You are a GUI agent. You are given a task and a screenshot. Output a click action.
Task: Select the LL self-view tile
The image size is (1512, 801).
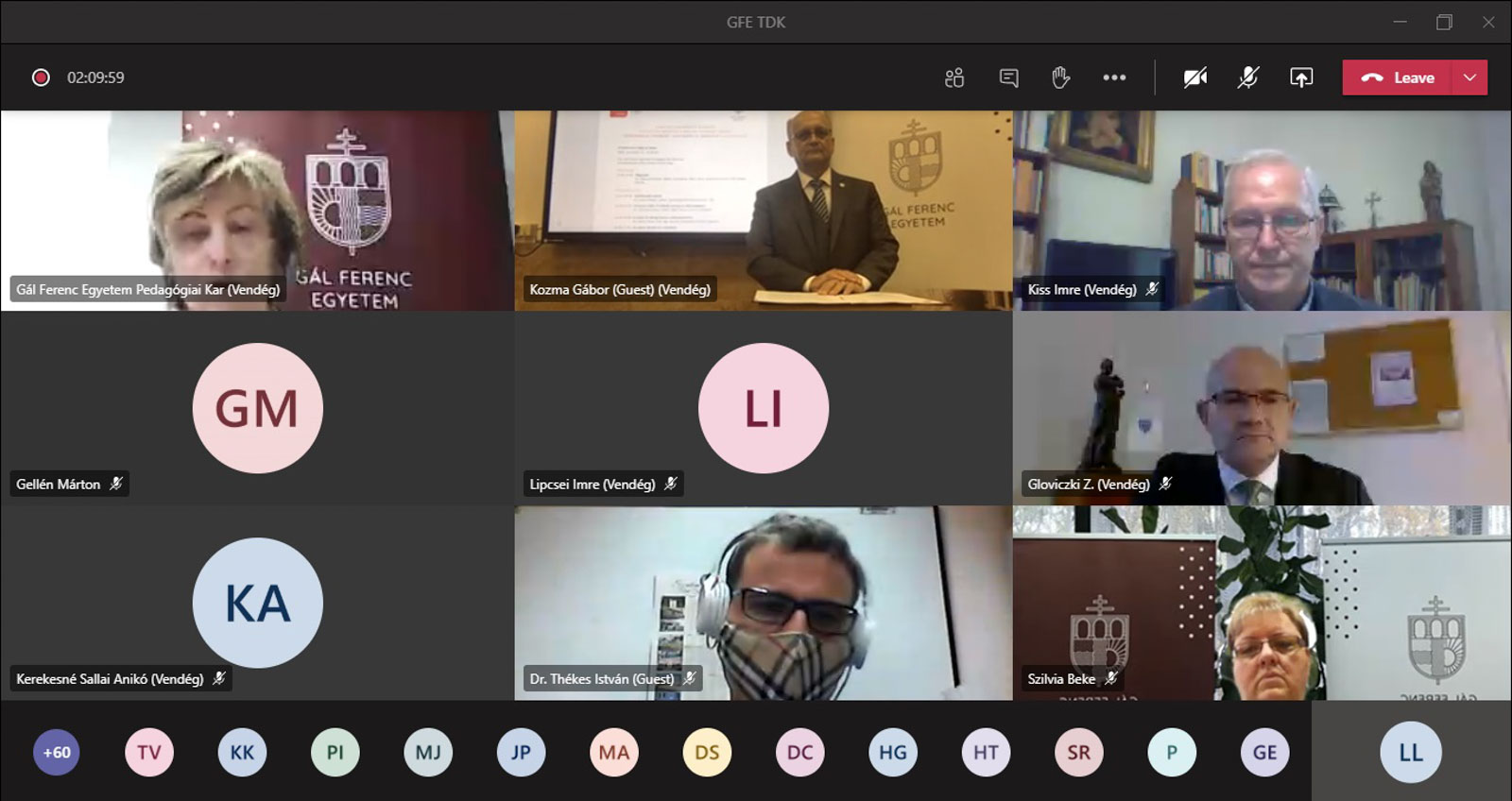[1411, 753]
